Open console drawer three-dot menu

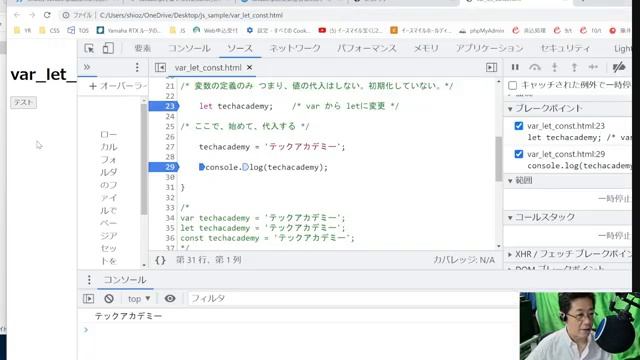(89, 280)
